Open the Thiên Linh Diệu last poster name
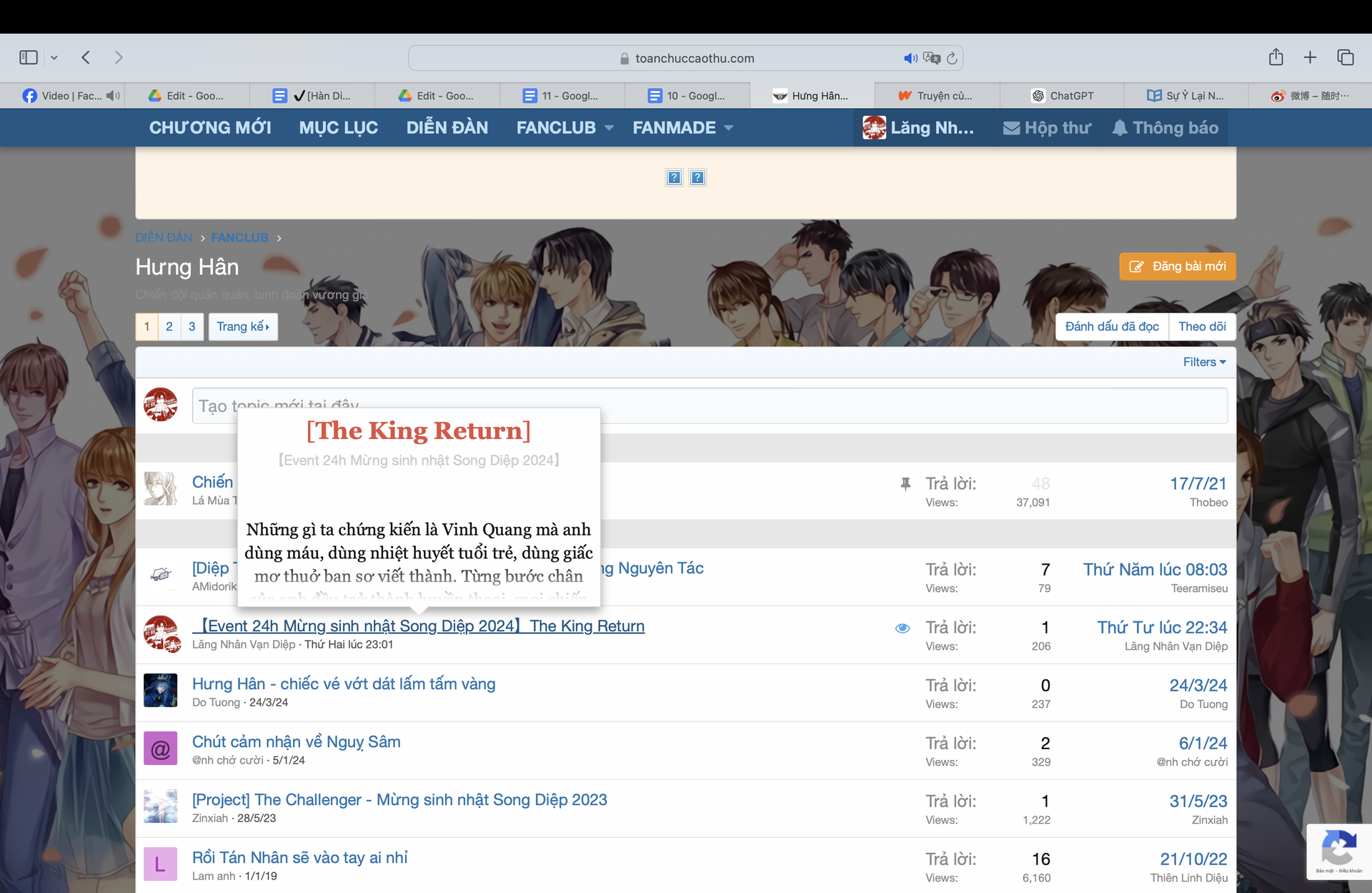The width and height of the screenshot is (1372, 893). click(1189, 878)
